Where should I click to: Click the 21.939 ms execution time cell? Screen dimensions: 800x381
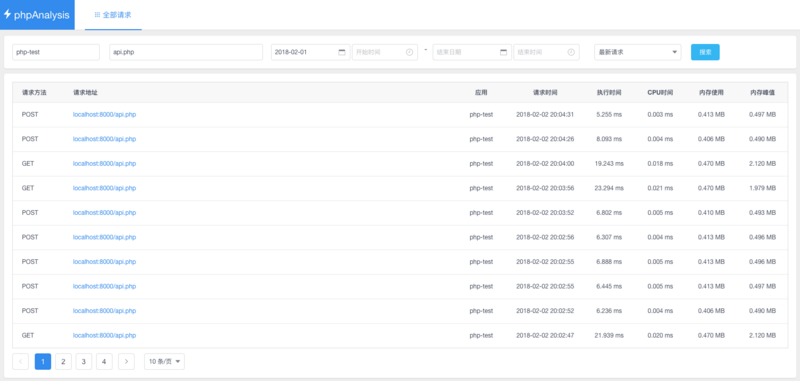pyautogui.click(x=609, y=336)
